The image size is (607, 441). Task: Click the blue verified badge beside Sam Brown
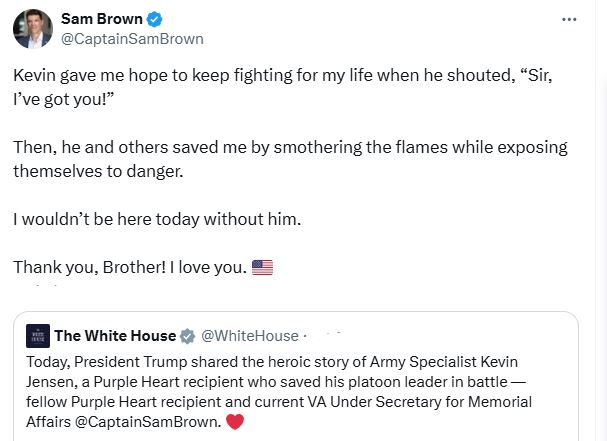pos(154,19)
